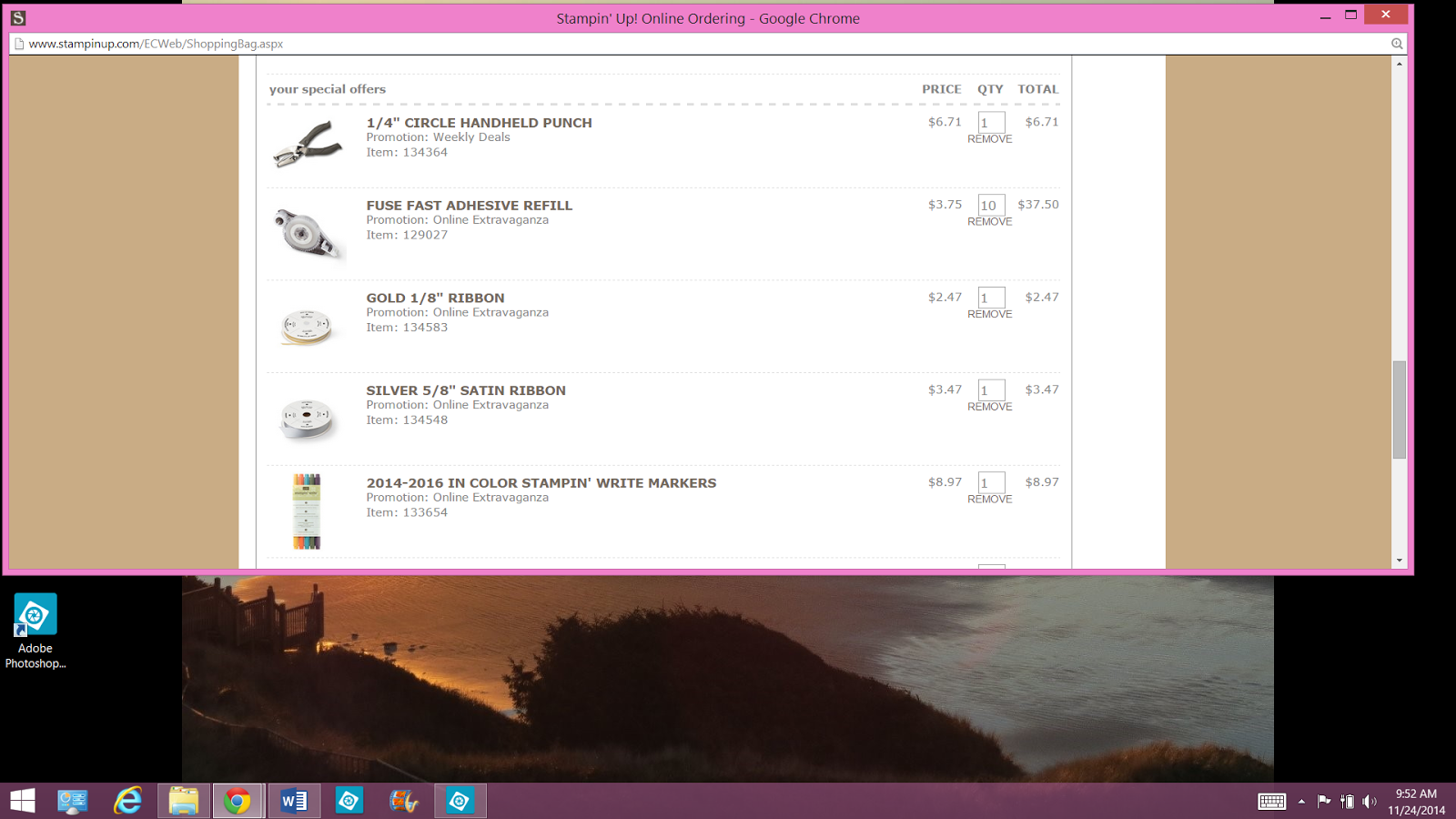Select the Adobe Photoshop desktop shortcut
The width and height of the screenshot is (1456, 819).
(x=35, y=632)
